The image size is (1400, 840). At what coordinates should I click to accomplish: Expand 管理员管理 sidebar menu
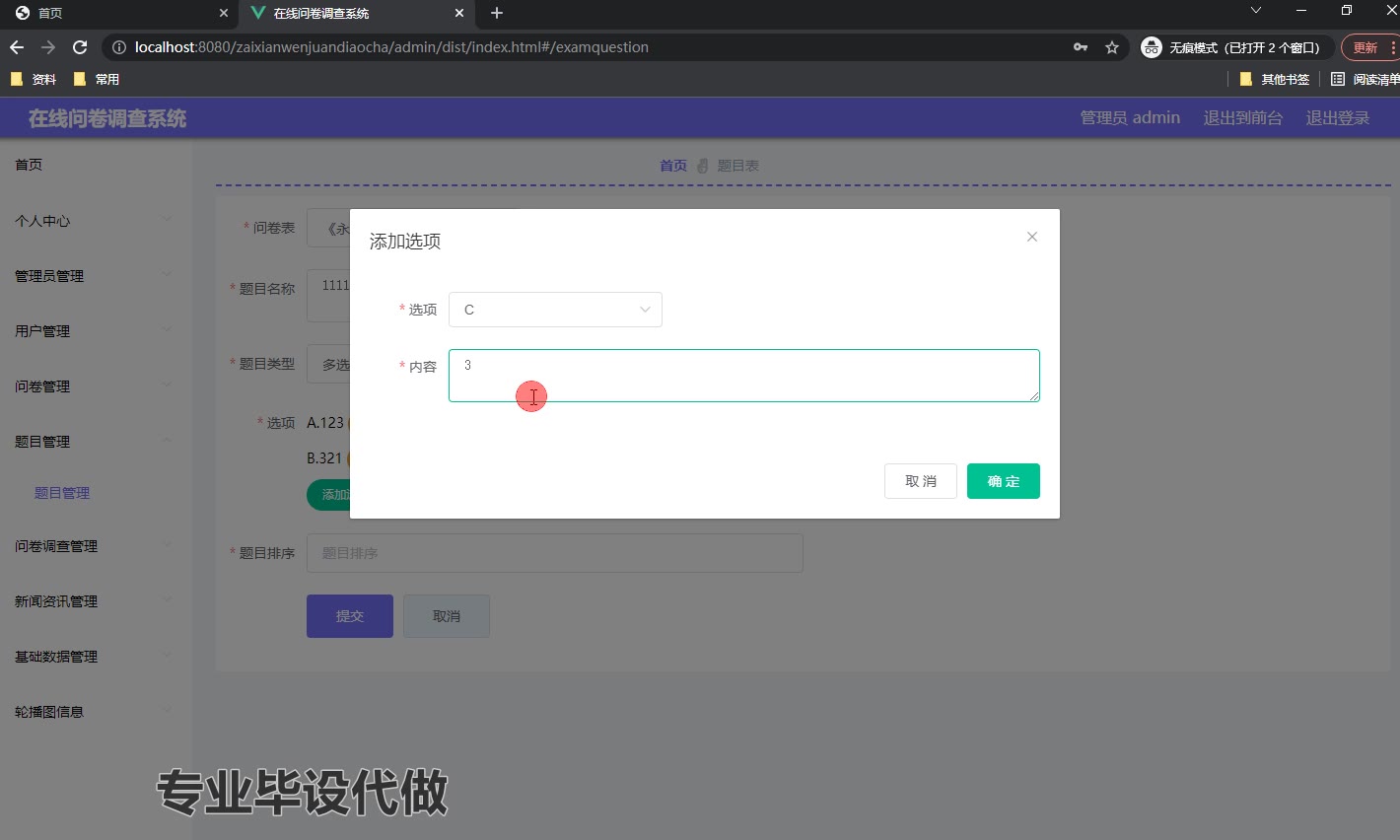[96, 276]
